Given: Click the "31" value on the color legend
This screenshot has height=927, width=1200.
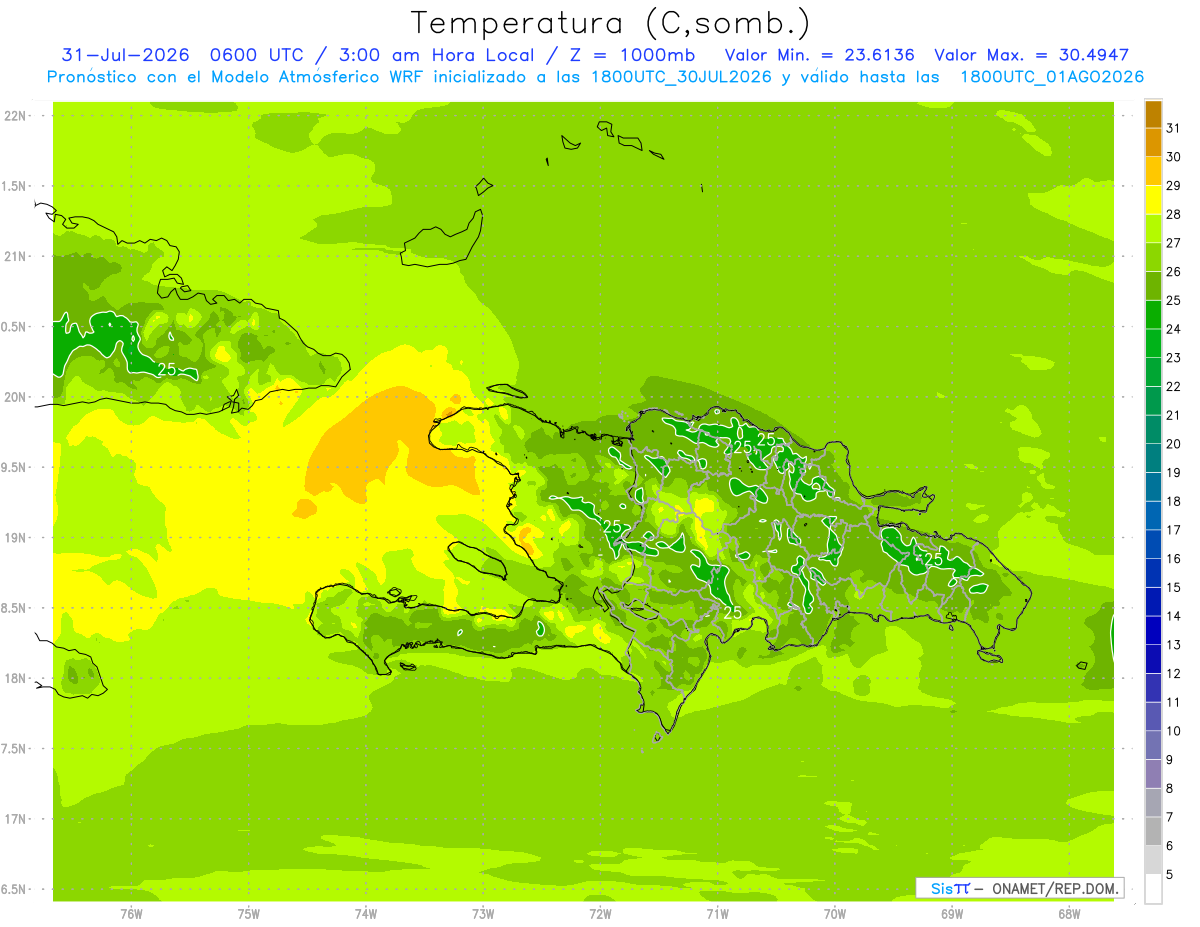Looking at the screenshot, I should coord(1174,128).
